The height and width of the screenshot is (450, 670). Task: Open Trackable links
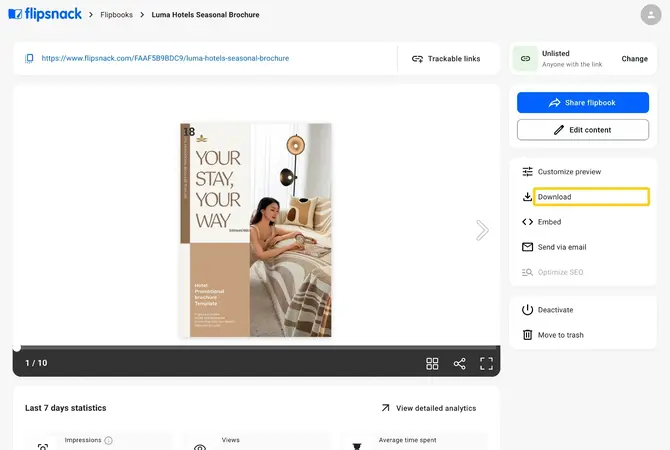[x=446, y=59]
